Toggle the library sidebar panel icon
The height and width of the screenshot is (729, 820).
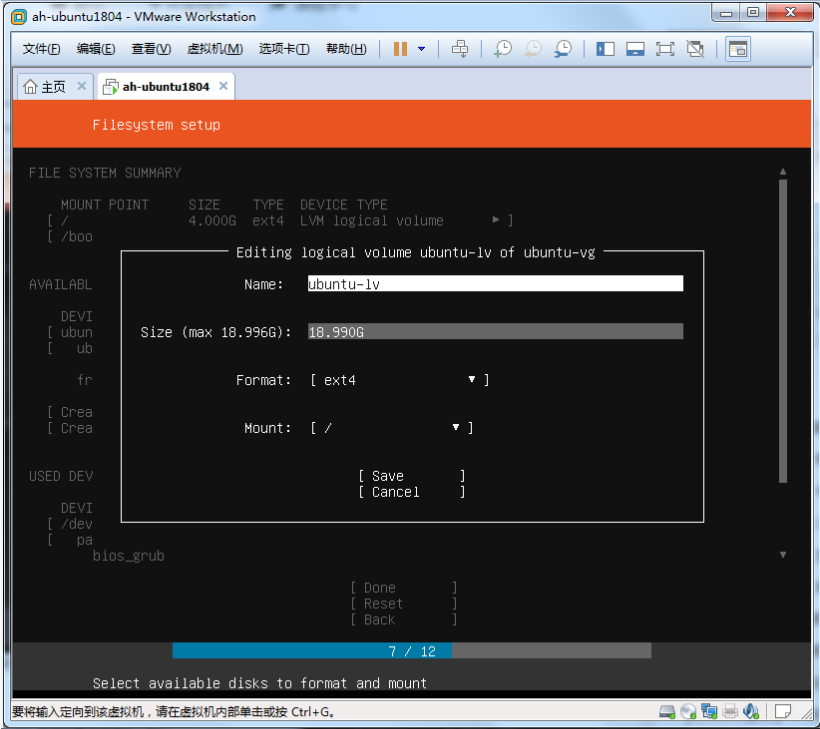pos(605,49)
